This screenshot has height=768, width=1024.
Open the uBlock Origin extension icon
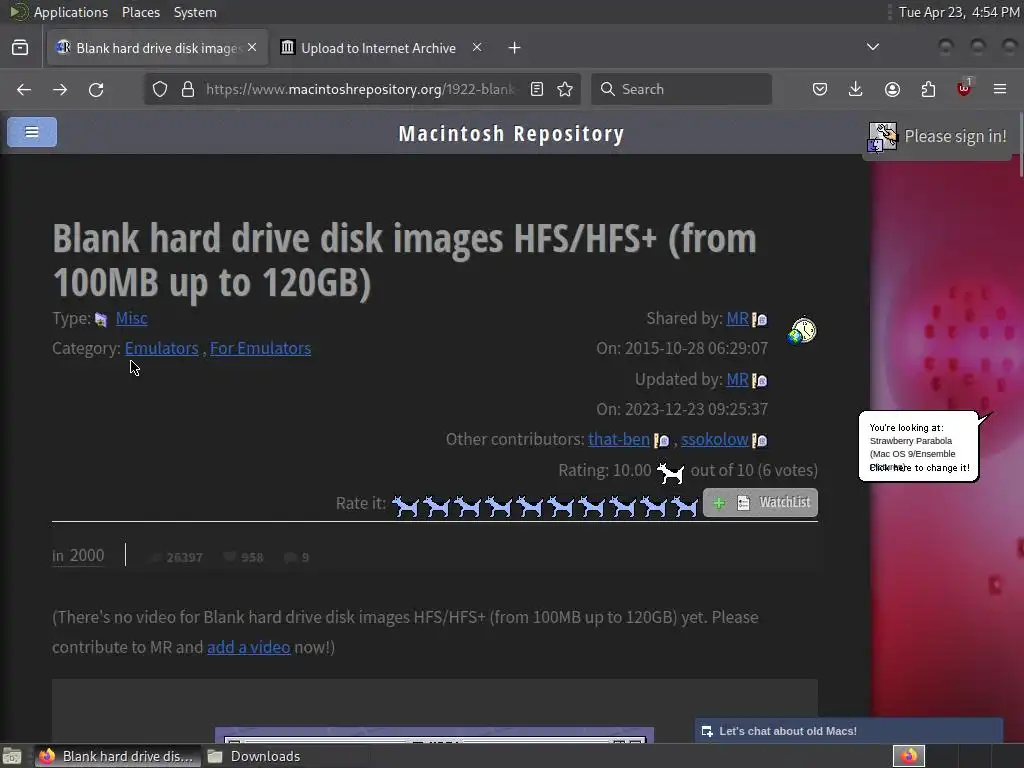pyautogui.click(x=964, y=88)
